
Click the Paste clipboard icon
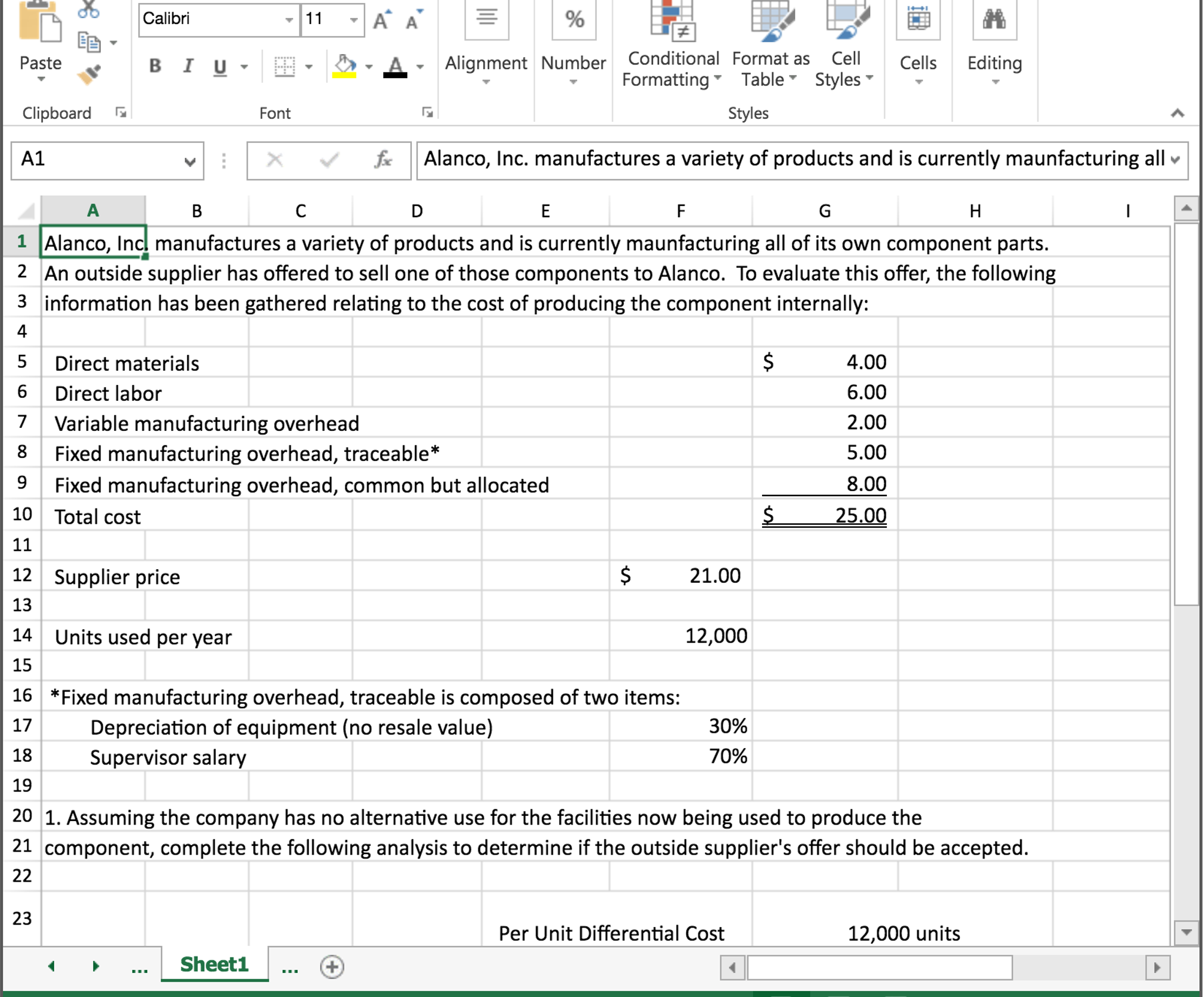click(x=40, y=22)
